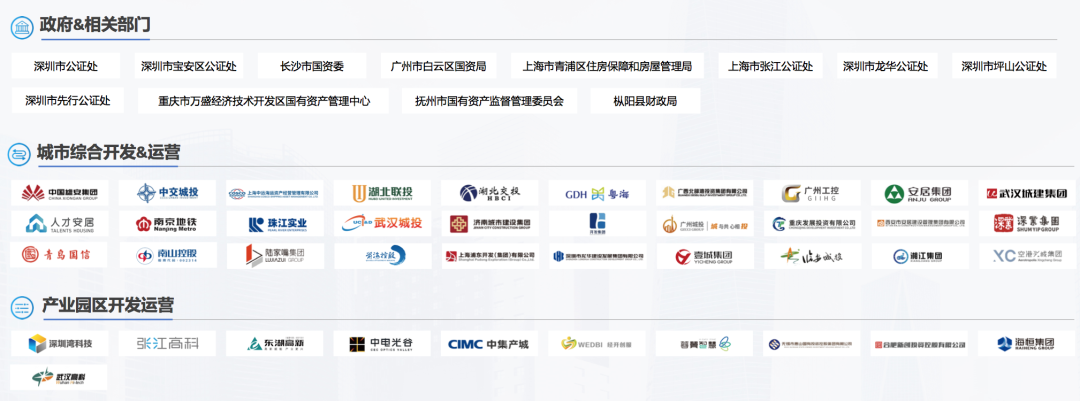Image resolution: width=1080 pixels, height=401 pixels.
Task: Click the 深圳湾科技 logo
Action: (x=59, y=343)
